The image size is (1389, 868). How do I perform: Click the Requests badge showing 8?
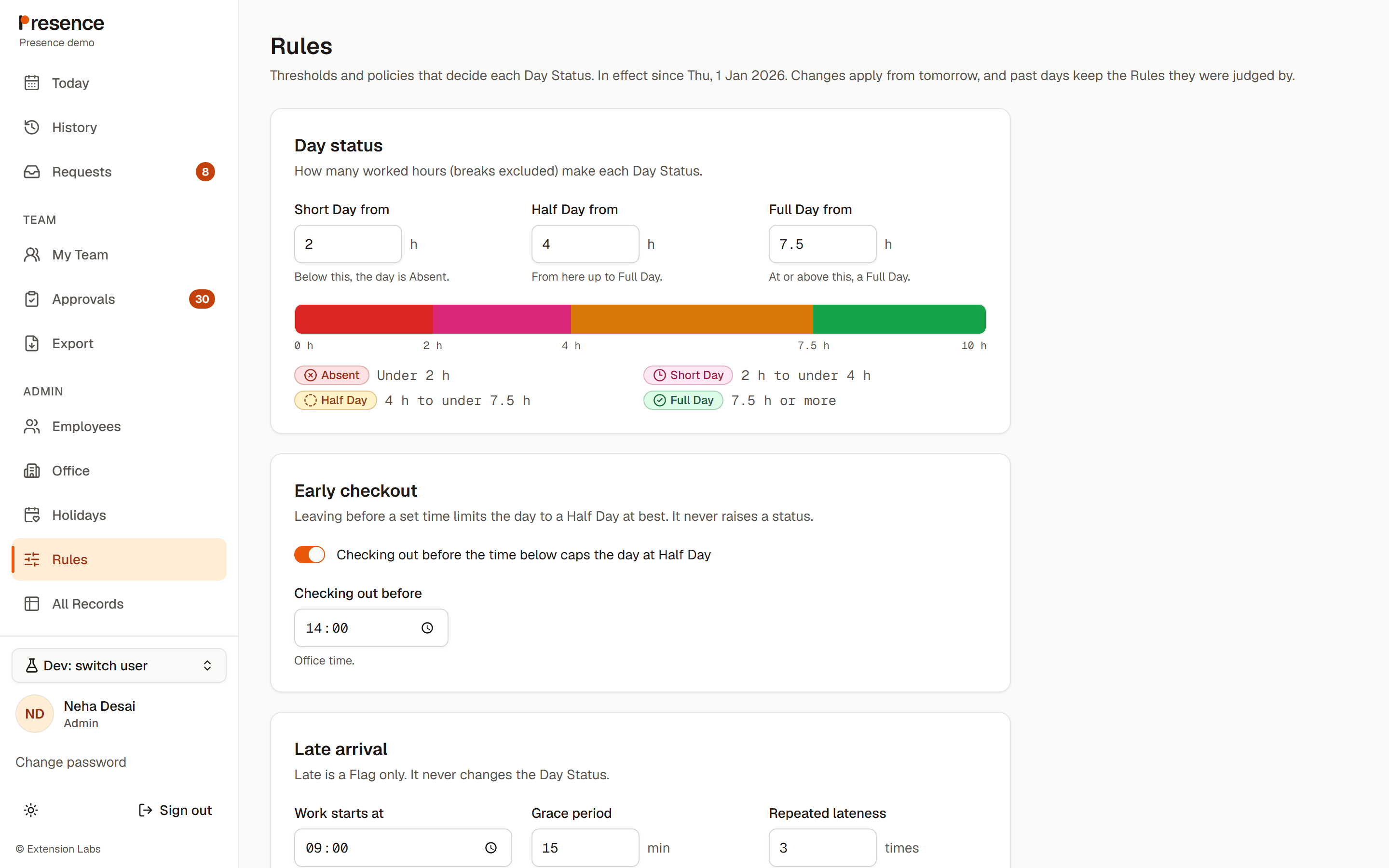pos(205,172)
